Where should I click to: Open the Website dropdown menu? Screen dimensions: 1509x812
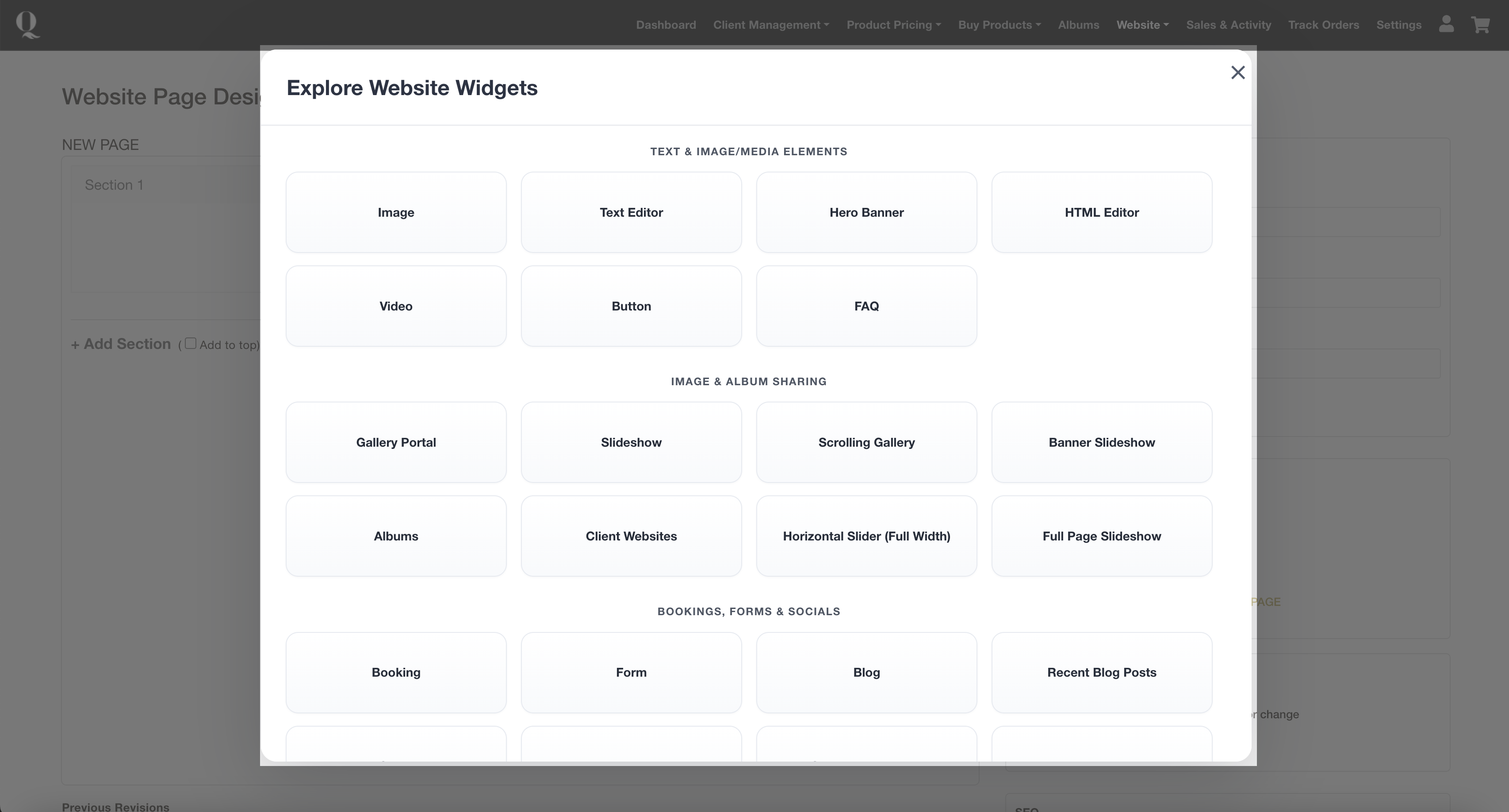pos(1142,25)
